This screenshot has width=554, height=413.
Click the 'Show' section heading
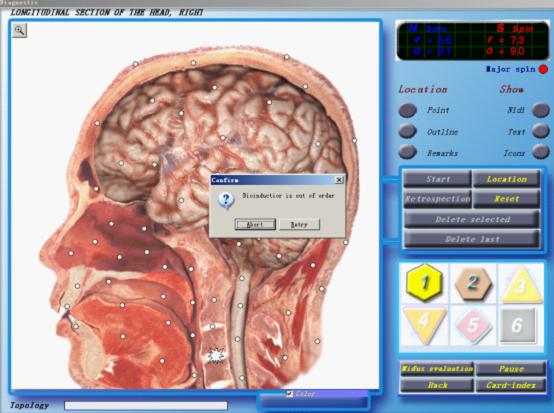pos(511,89)
